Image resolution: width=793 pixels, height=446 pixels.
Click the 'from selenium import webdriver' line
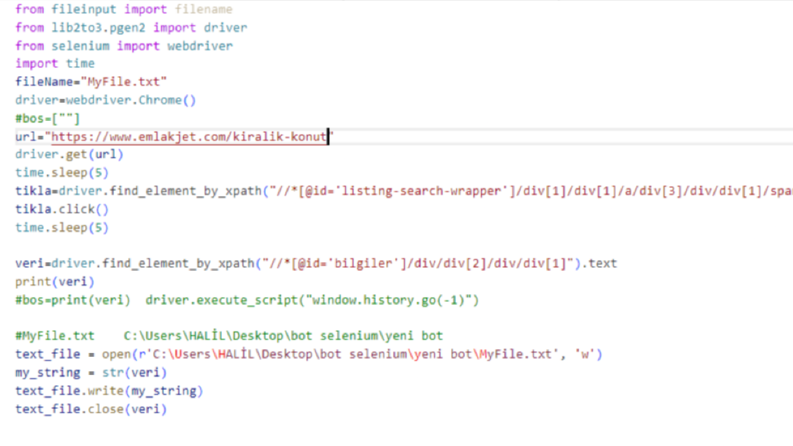pyautogui.click(x=124, y=46)
